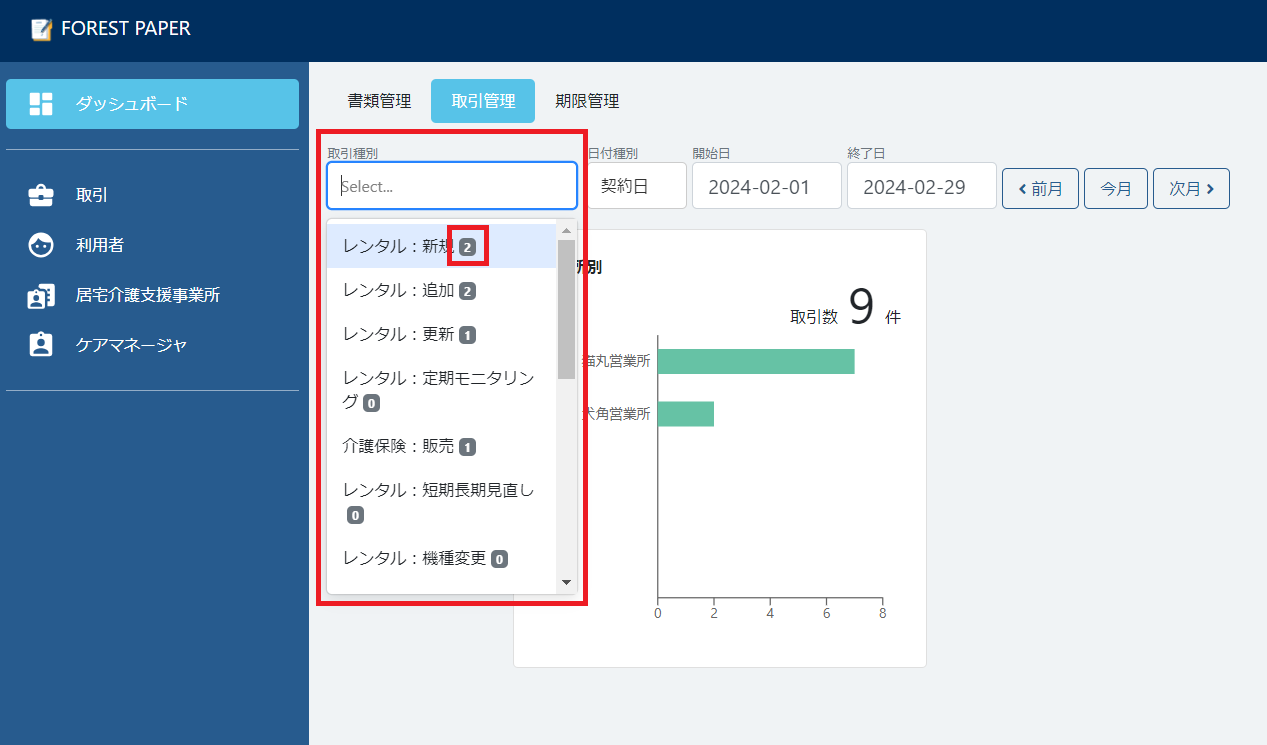This screenshot has width=1267, height=745.
Task: Click the down arrow in the dropdown scrollbar
Action: tap(566, 581)
